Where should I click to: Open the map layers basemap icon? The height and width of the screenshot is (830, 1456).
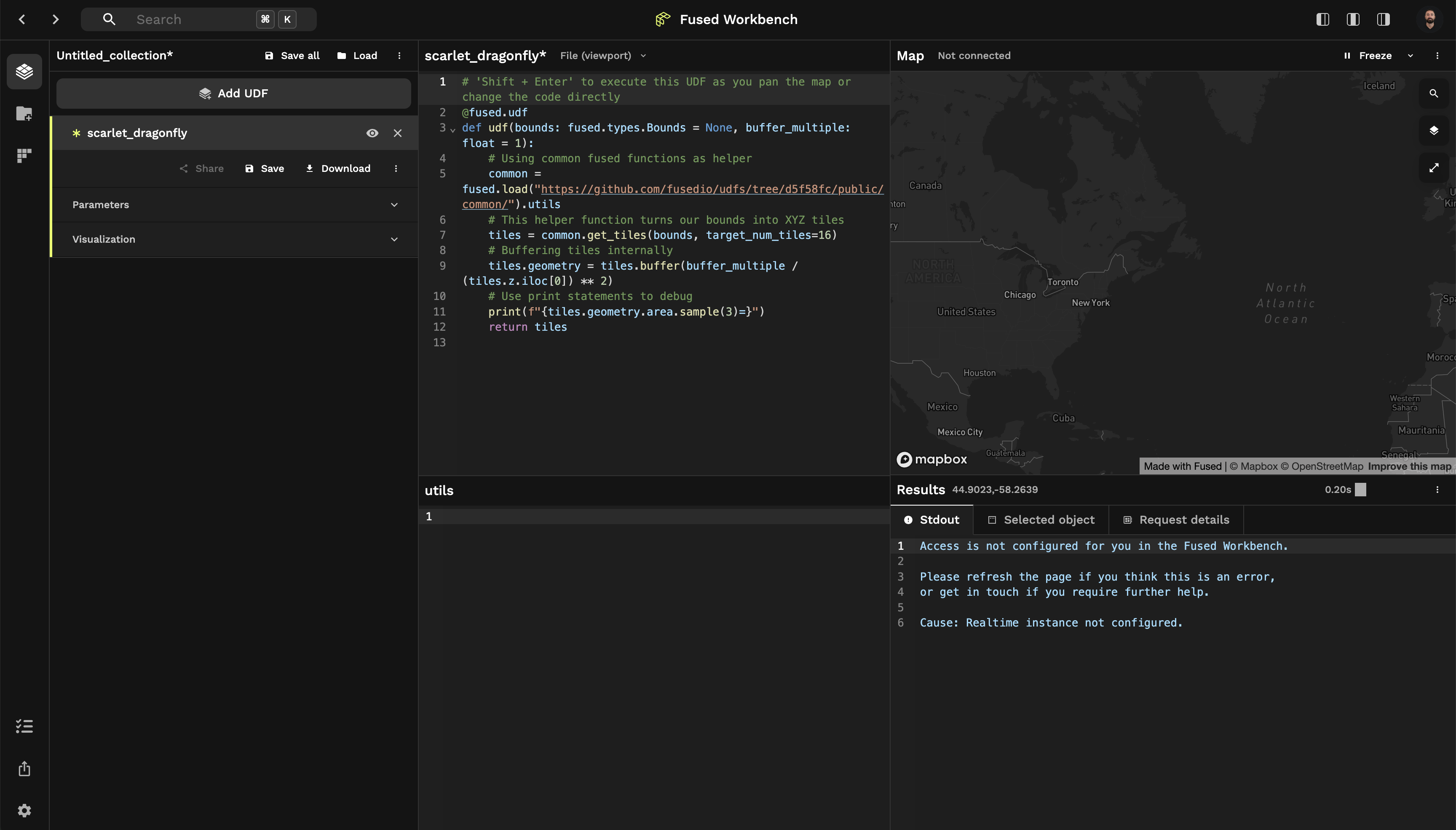(1434, 131)
